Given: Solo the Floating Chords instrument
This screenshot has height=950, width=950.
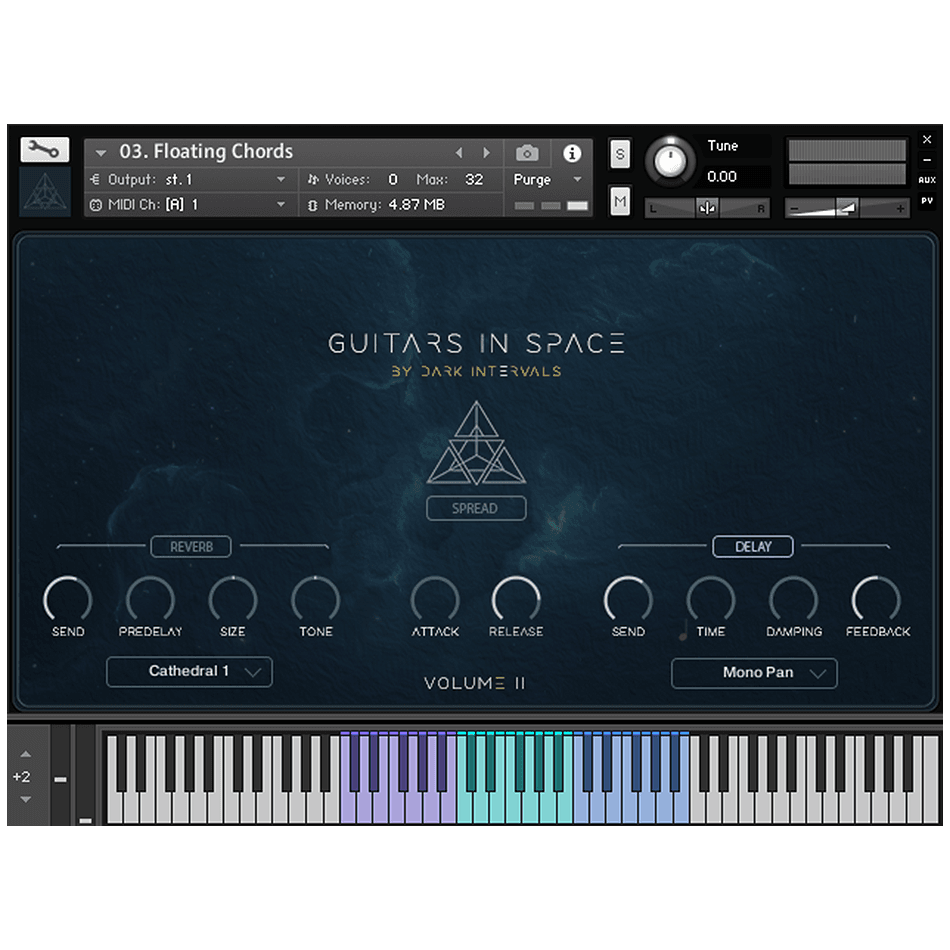Looking at the screenshot, I should point(620,154).
